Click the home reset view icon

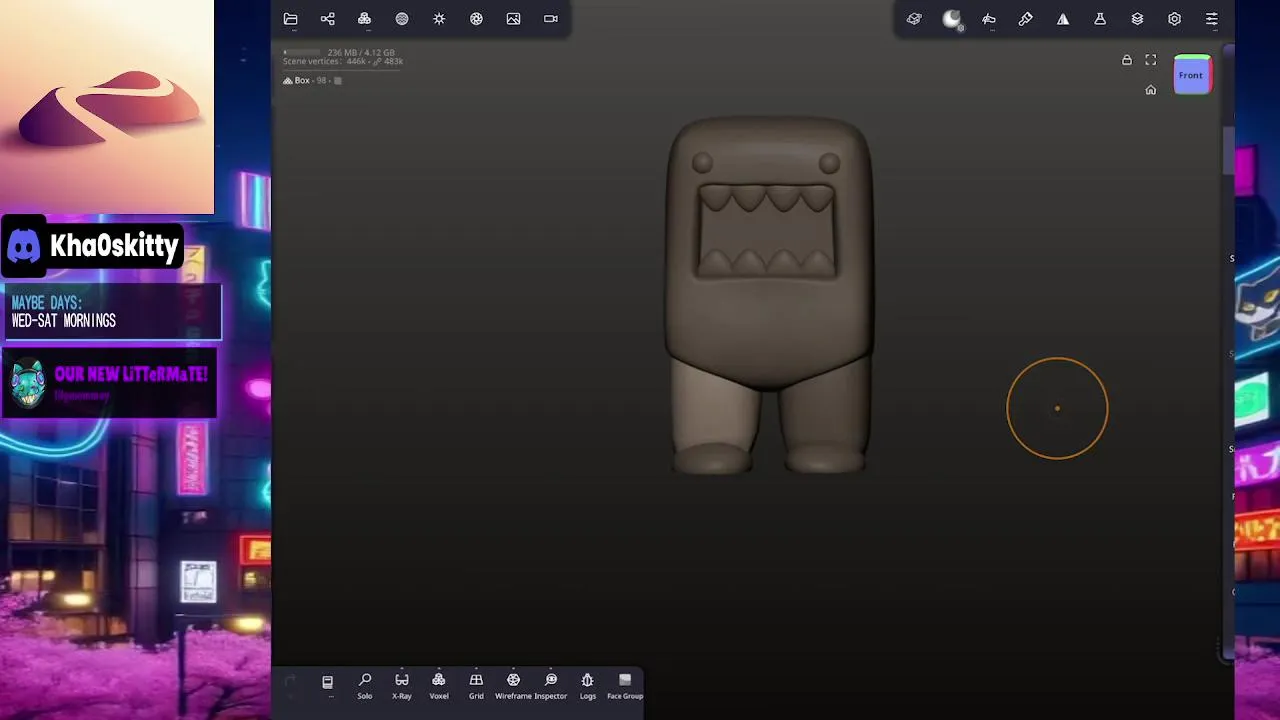pyautogui.click(x=1151, y=90)
